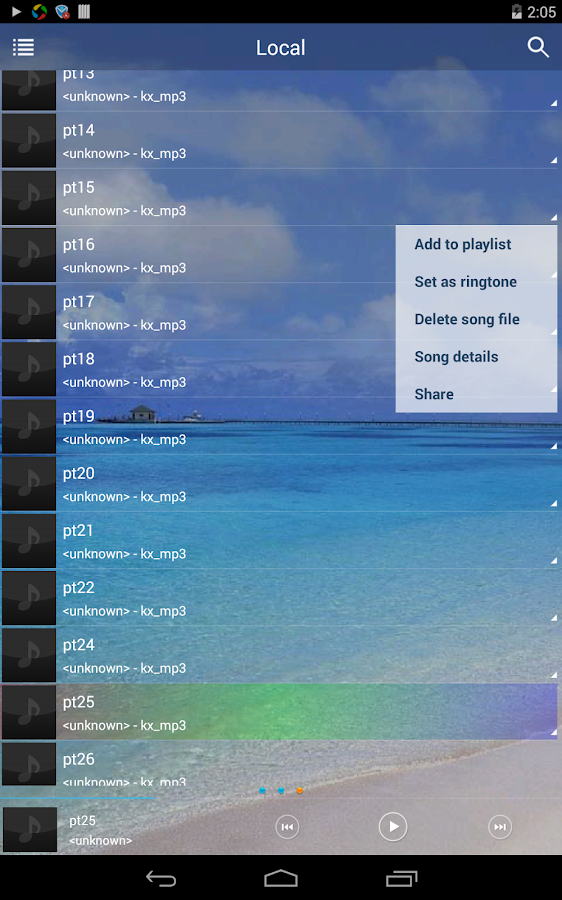Expand options arrow for pt14
The image size is (562, 900).
coord(553,160)
